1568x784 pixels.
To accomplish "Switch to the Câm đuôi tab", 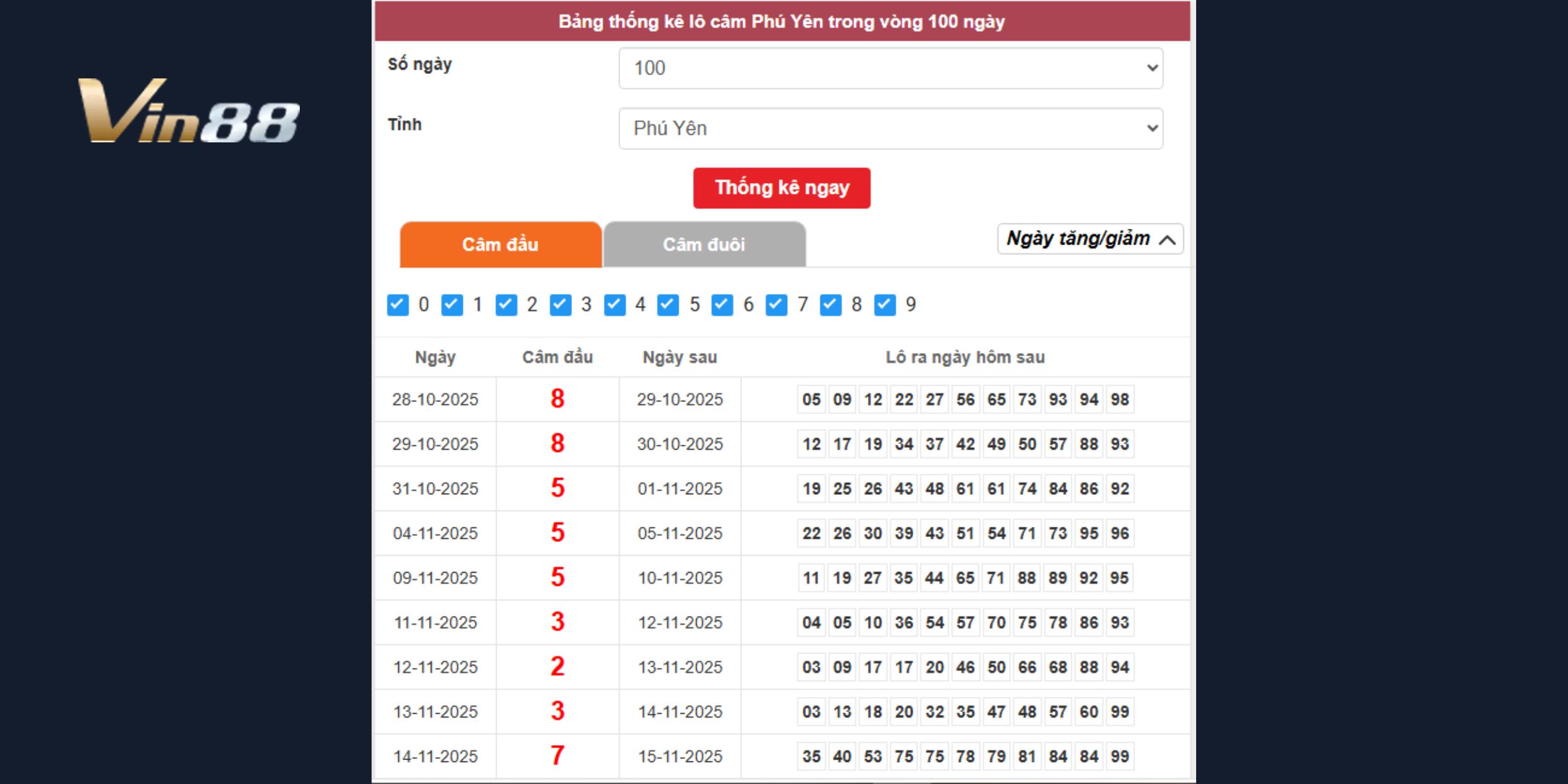I will pyautogui.click(x=704, y=245).
